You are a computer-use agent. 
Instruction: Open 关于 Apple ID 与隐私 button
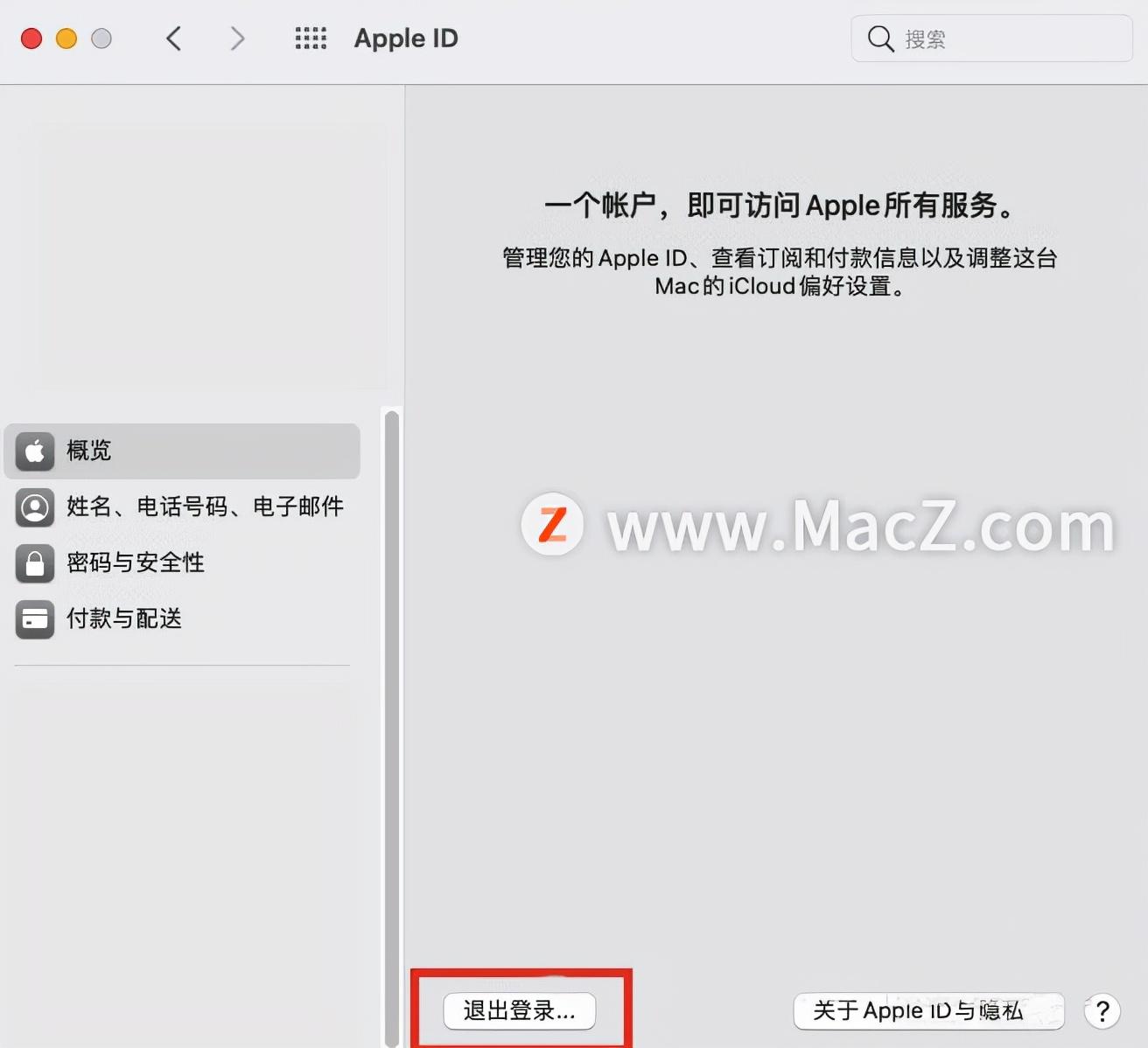click(x=928, y=1011)
